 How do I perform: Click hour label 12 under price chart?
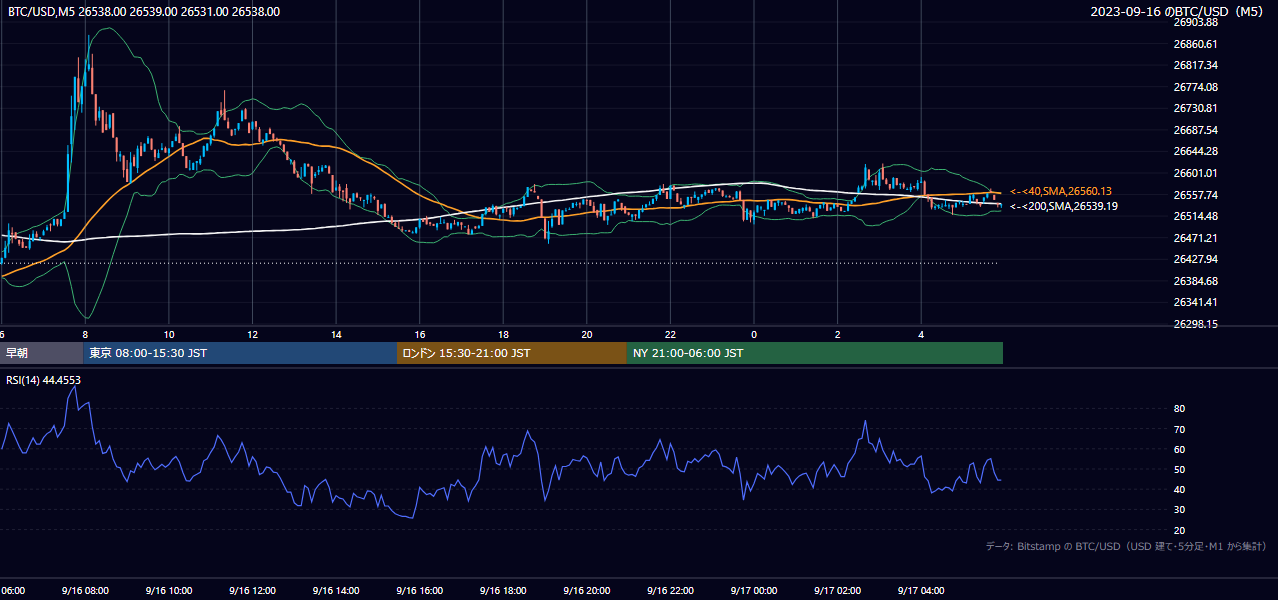[252, 334]
